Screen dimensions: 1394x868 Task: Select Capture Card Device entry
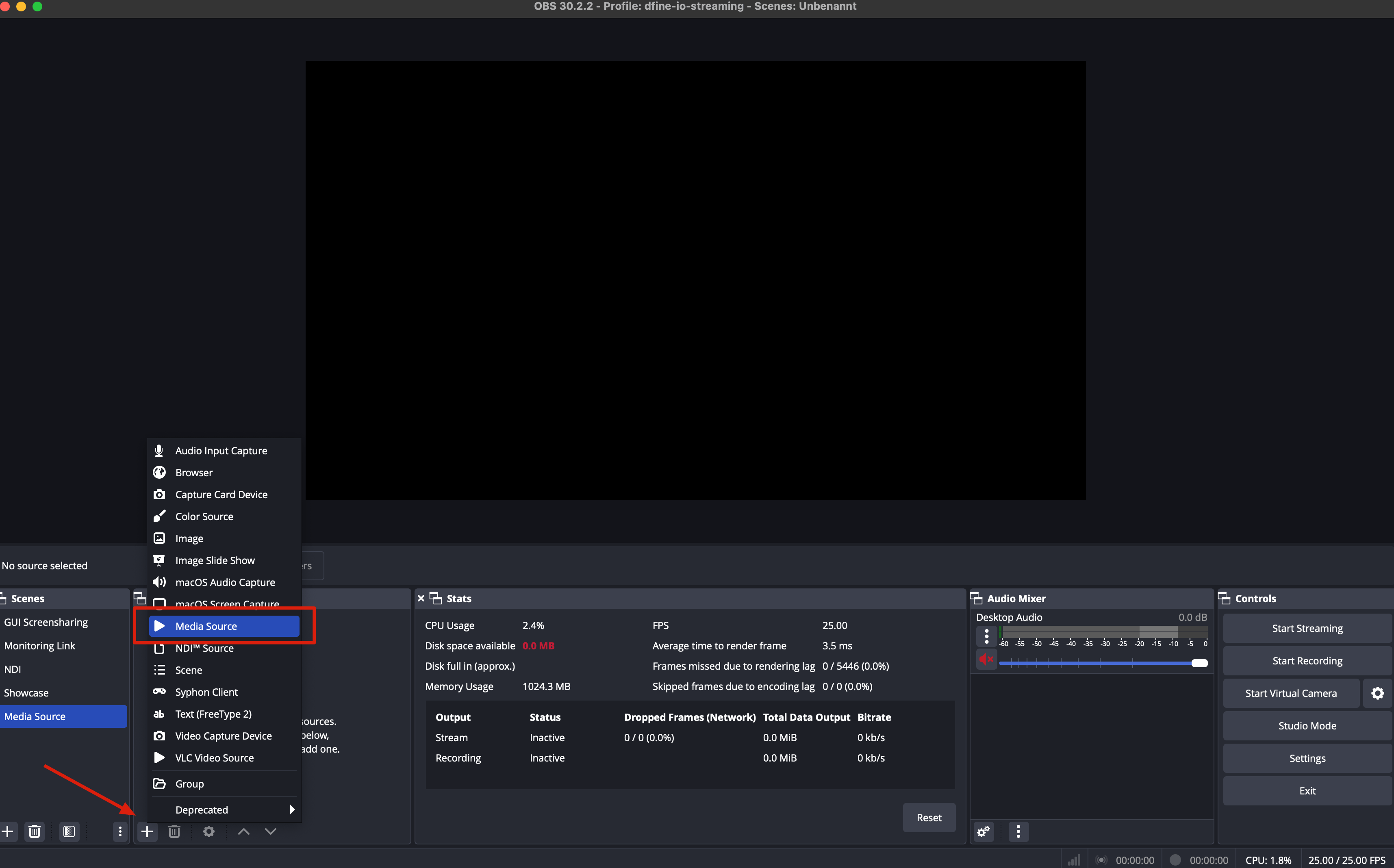(224, 494)
